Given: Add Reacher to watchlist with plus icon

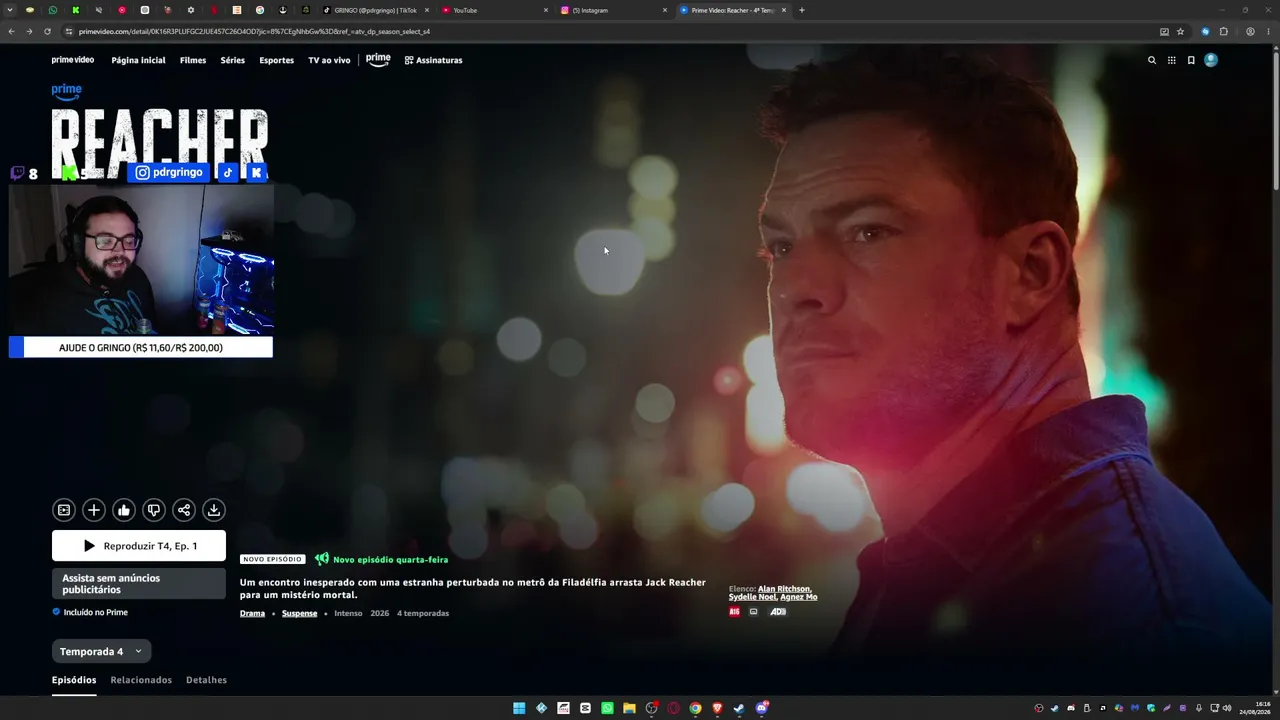Looking at the screenshot, I should tap(94, 510).
